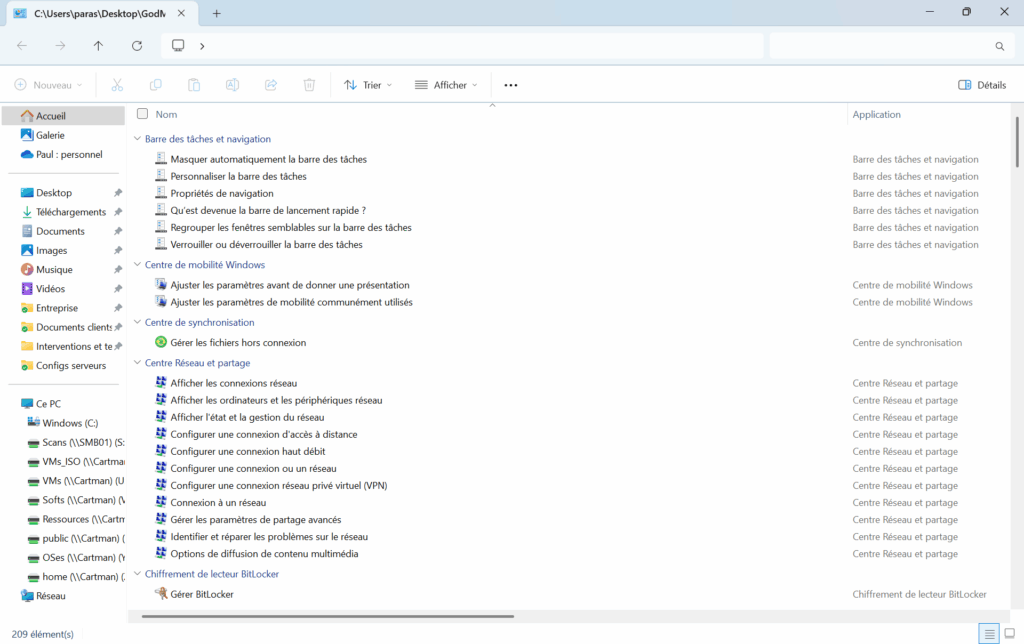Collapse Centre Réseau et partage group
This screenshot has width=1024, height=644.
[x=137, y=362]
